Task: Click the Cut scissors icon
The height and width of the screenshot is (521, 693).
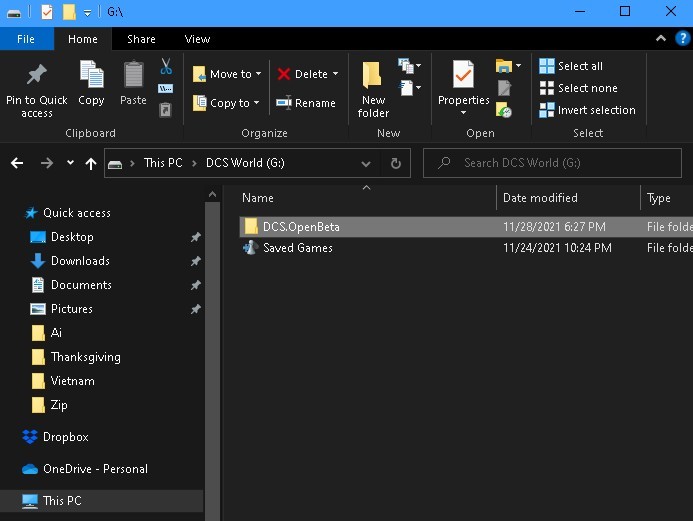Action: [166, 66]
